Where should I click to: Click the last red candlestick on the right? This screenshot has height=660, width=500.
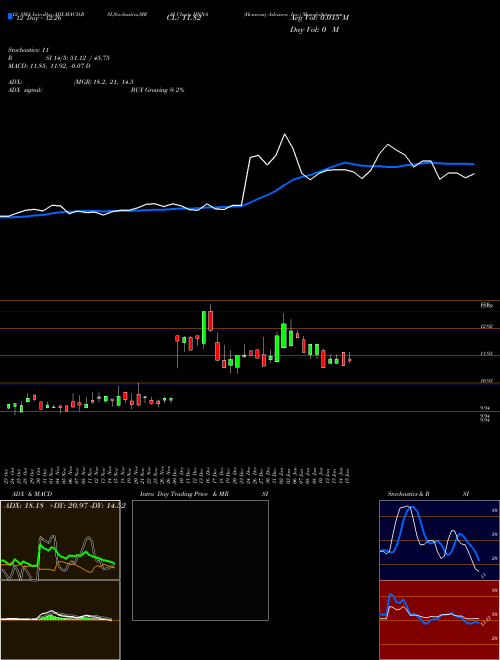[350, 360]
